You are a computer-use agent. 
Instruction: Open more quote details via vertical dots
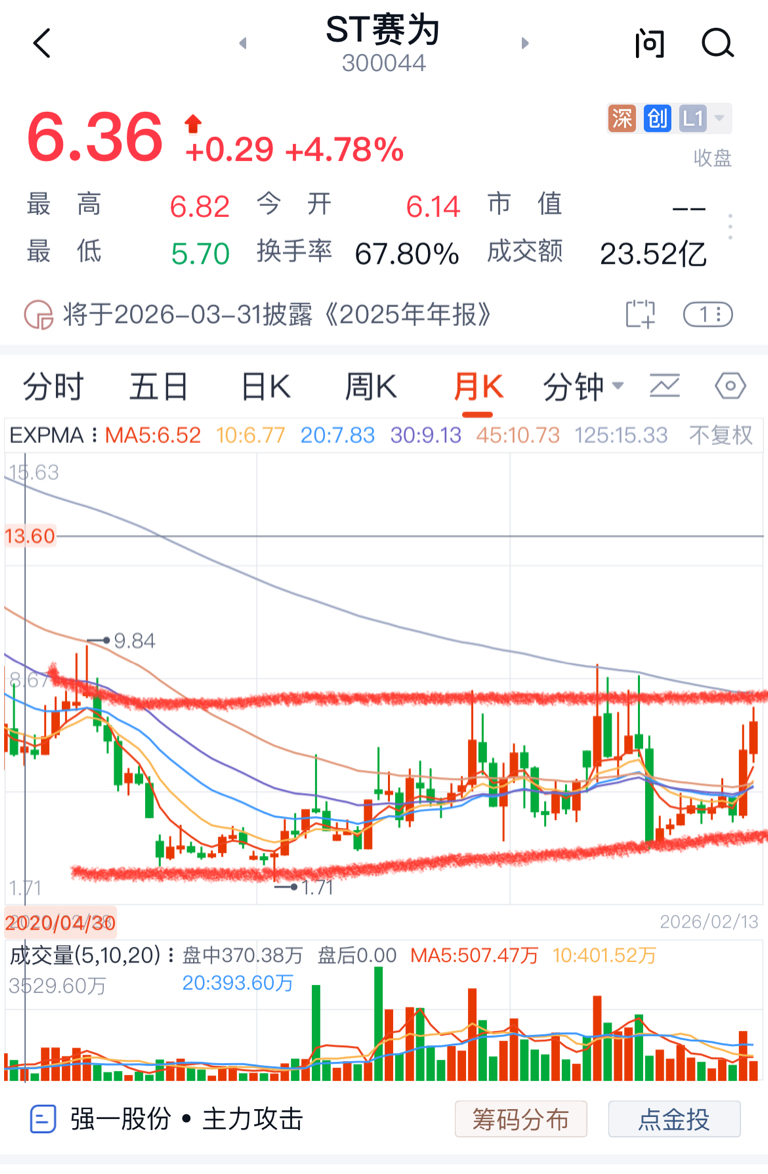pyautogui.click(x=730, y=227)
